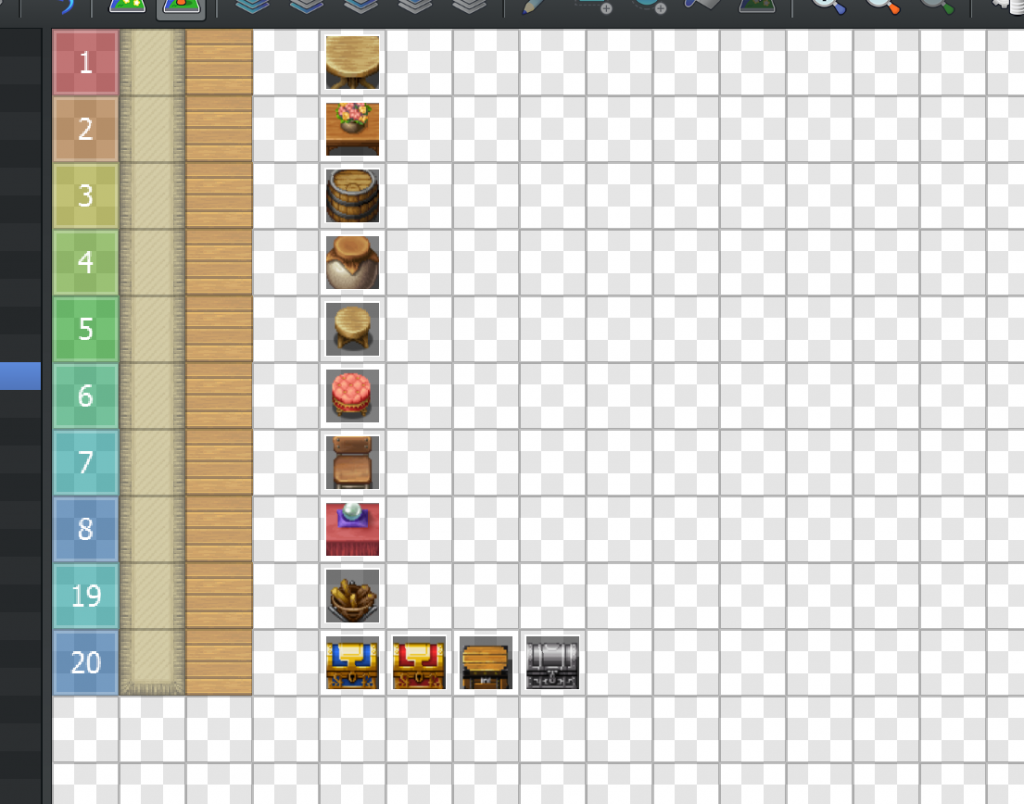Select the highlighted blue item in left panel
Screen dimensions: 1024x804
coord(20,376)
